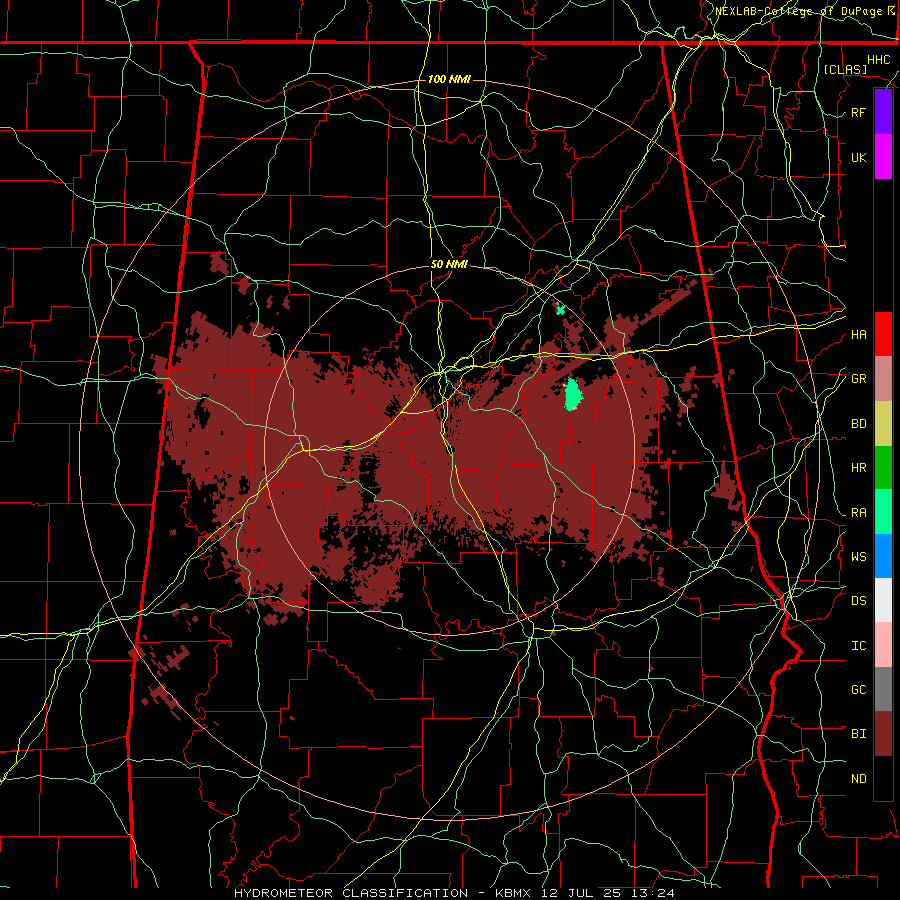Click the yellow BD legend swatch

click(x=883, y=423)
